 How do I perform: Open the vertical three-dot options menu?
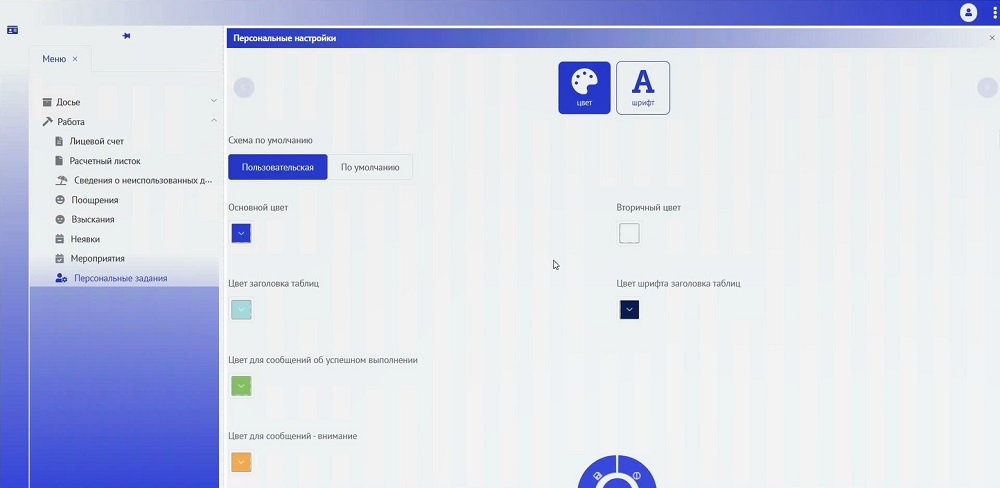pyautogui.click(x=994, y=12)
